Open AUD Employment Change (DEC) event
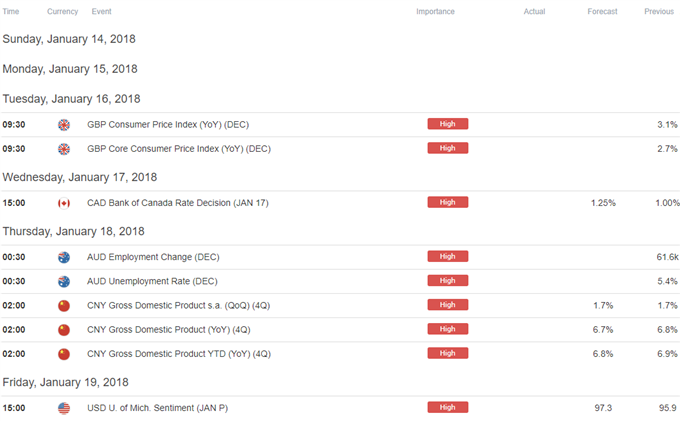This screenshot has width=680, height=421. 153,258
